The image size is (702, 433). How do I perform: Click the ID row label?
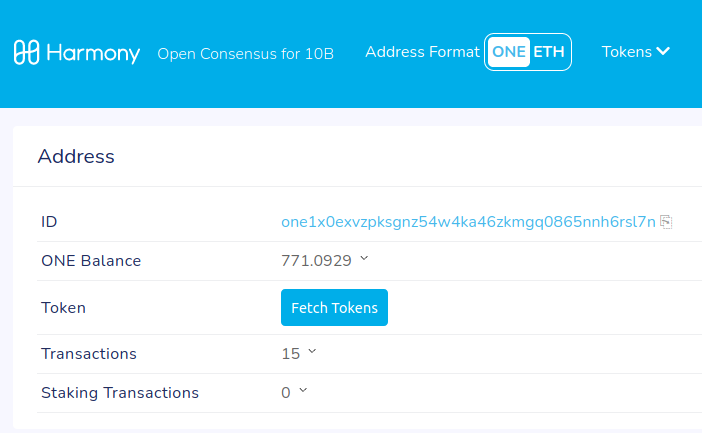tap(49, 222)
